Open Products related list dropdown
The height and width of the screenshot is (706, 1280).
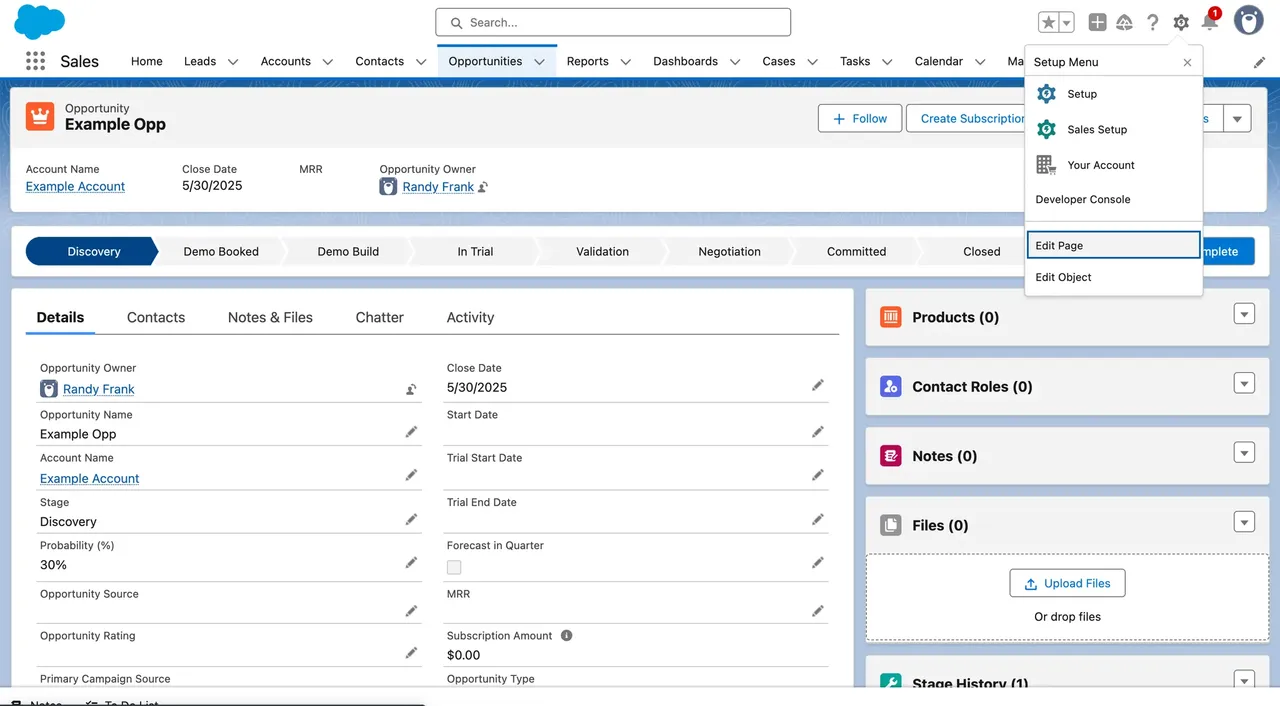[1244, 314]
